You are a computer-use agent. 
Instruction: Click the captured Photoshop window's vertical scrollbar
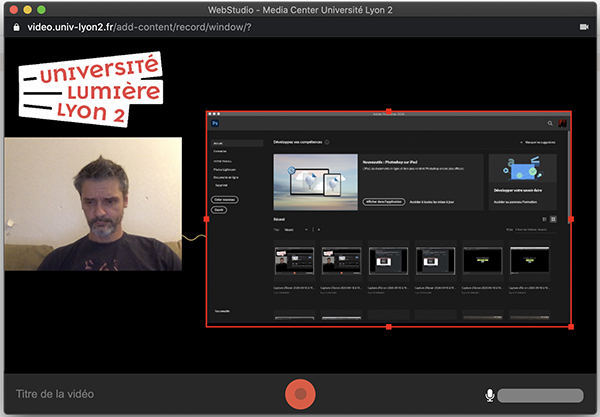point(569,176)
